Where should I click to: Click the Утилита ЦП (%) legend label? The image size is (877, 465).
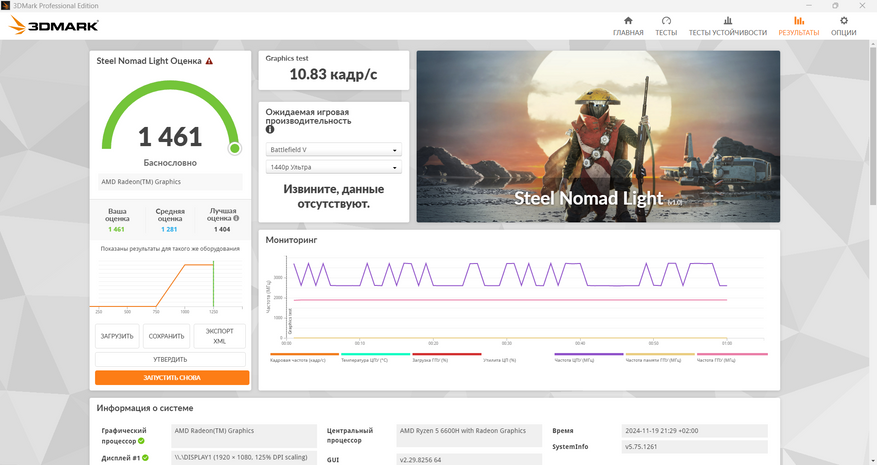499,360
